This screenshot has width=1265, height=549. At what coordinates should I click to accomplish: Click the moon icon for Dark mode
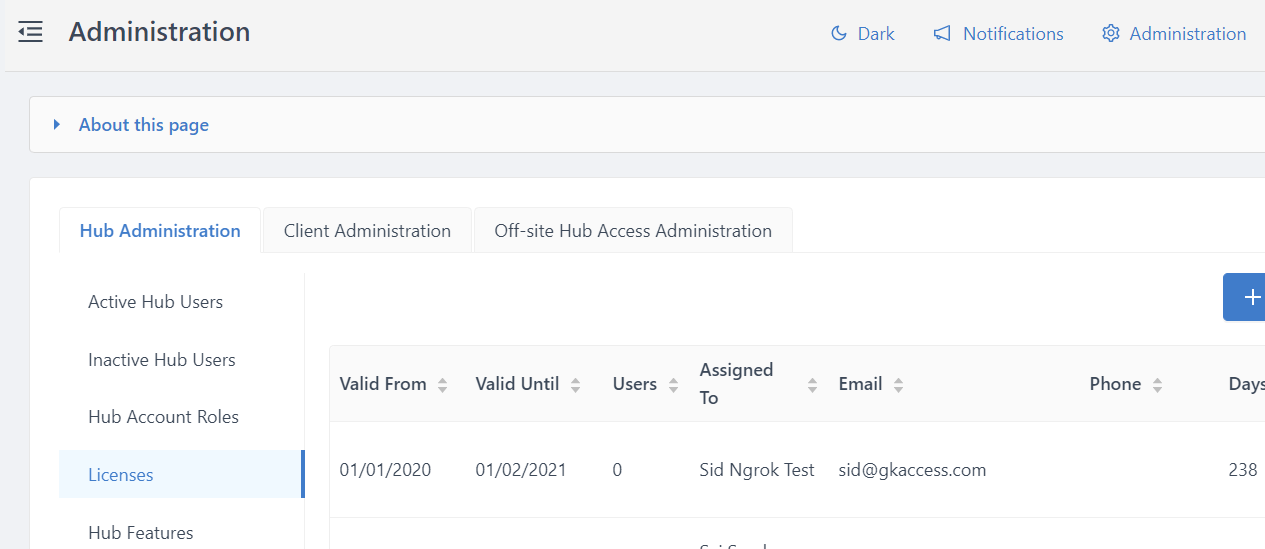(839, 34)
